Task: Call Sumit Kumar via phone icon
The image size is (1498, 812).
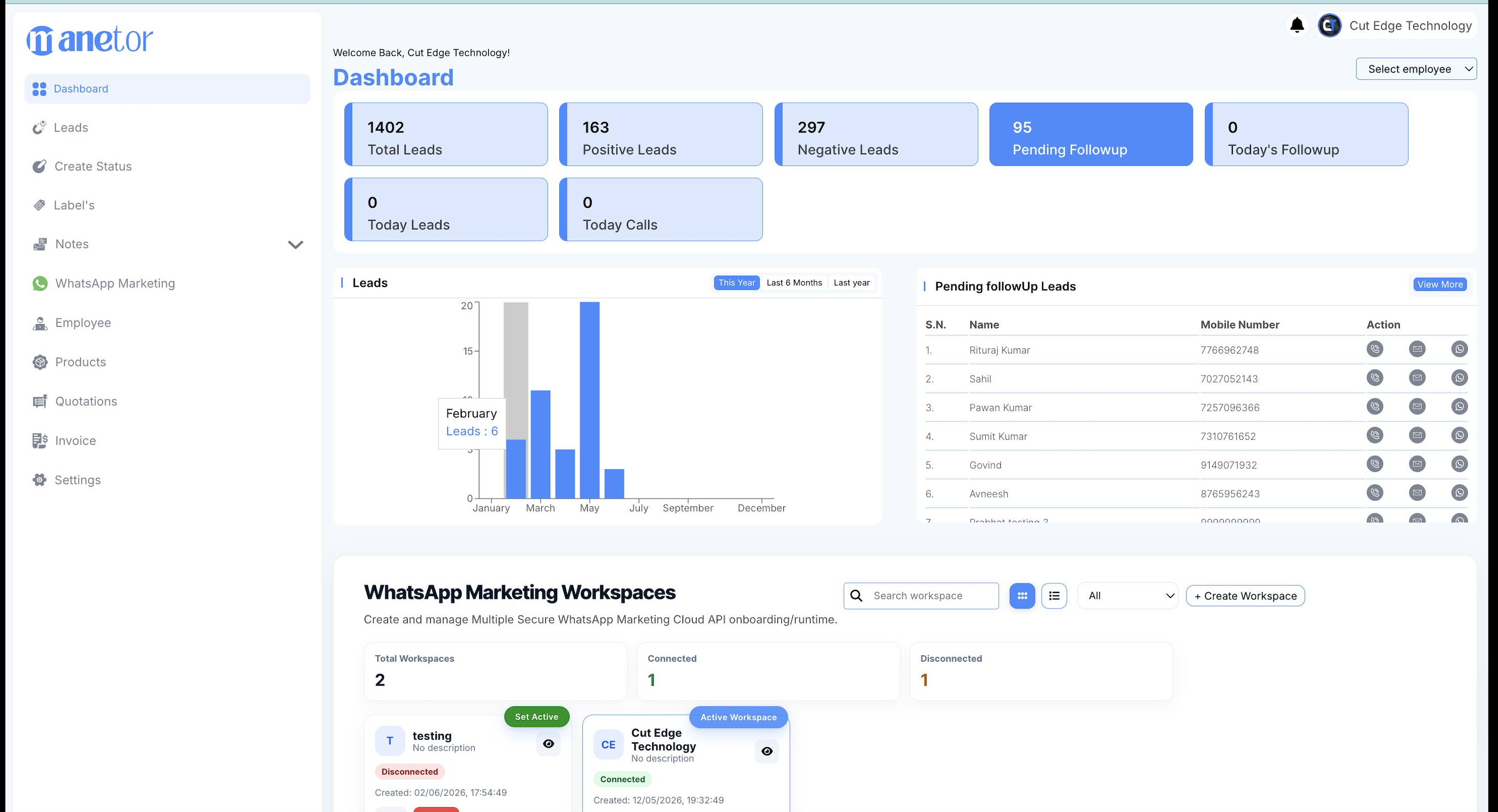Action: click(1375, 435)
